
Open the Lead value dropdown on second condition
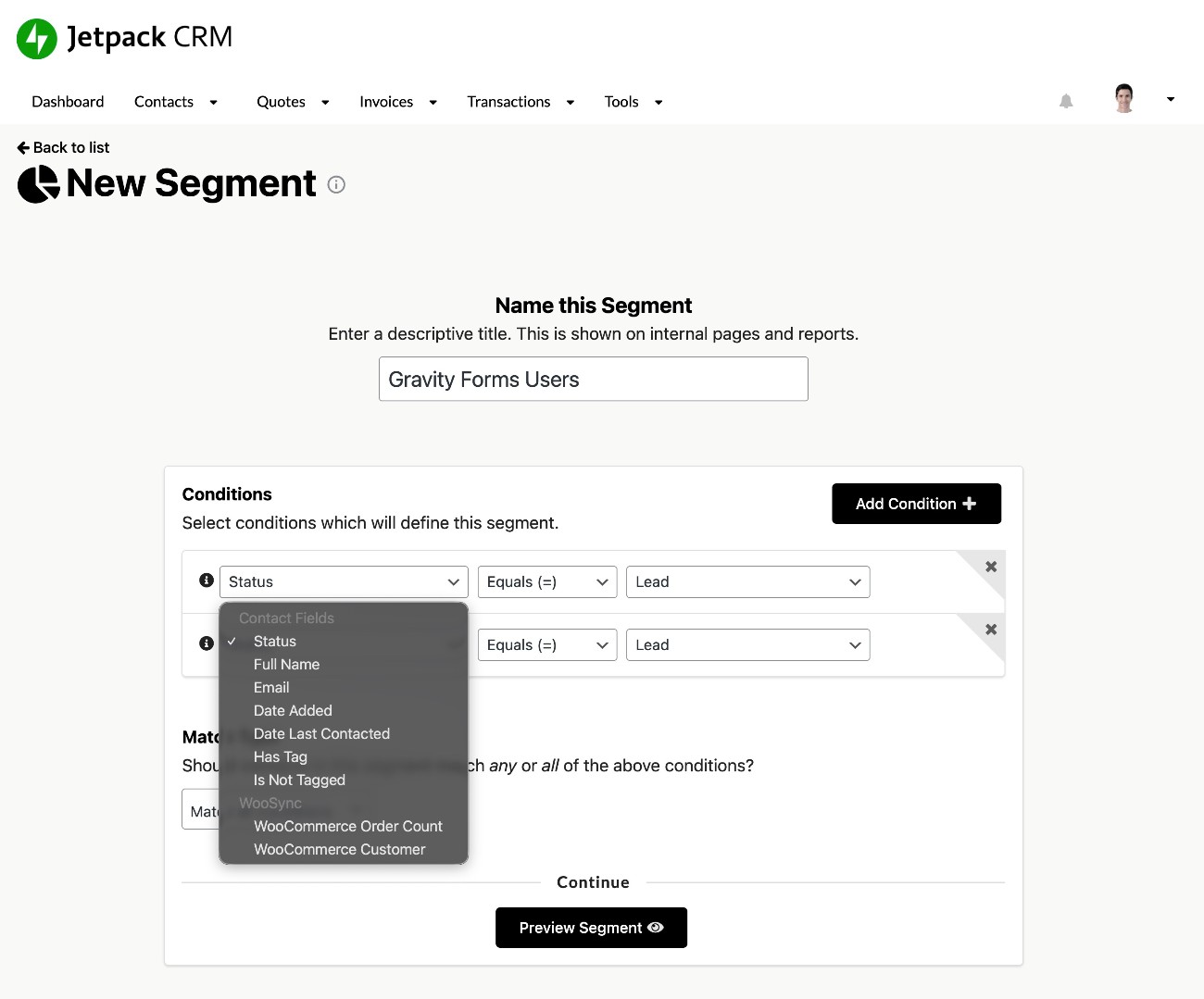point(747,644)
